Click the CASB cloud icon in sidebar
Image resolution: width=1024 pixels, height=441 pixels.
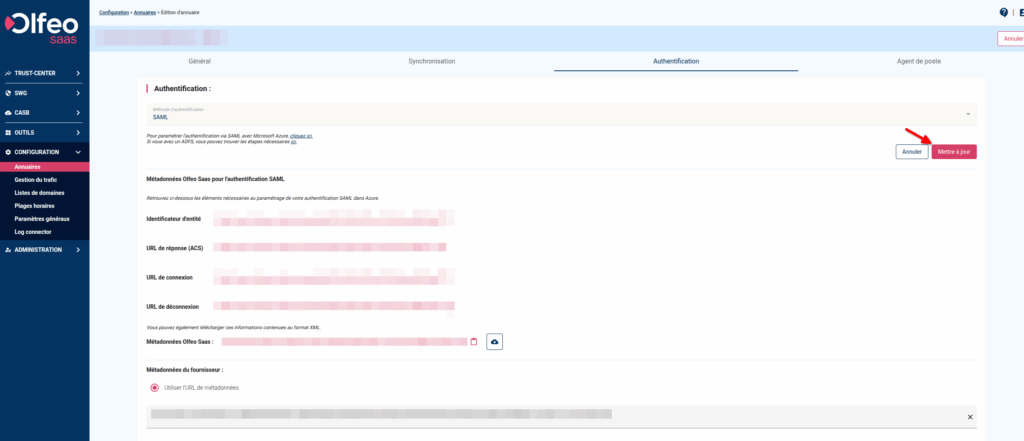8,112
